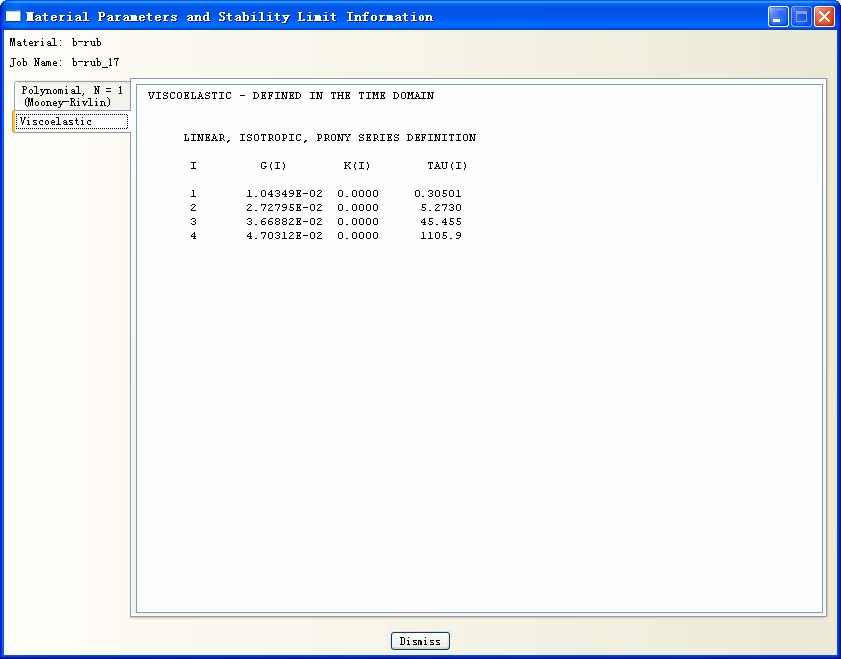Maximize the Material Parameters window
841x659 pixels.
coord(801,17)
